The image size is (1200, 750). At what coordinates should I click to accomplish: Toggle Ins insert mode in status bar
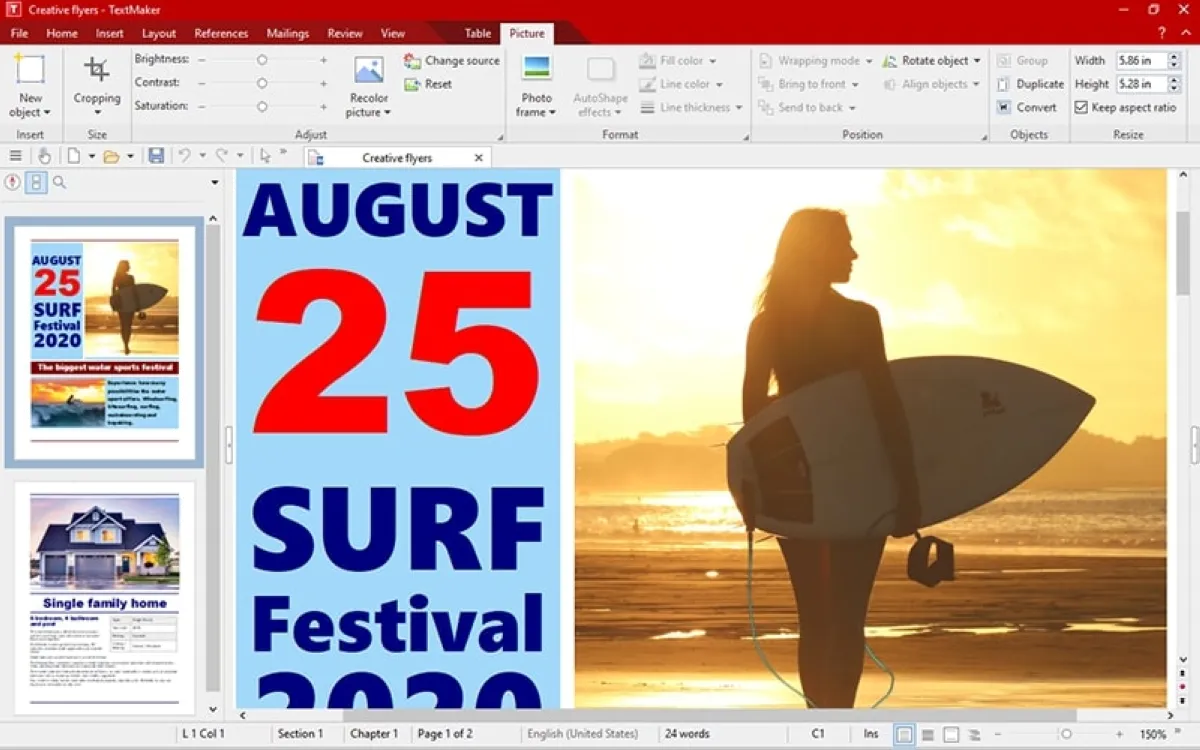(x=871, y=734)
